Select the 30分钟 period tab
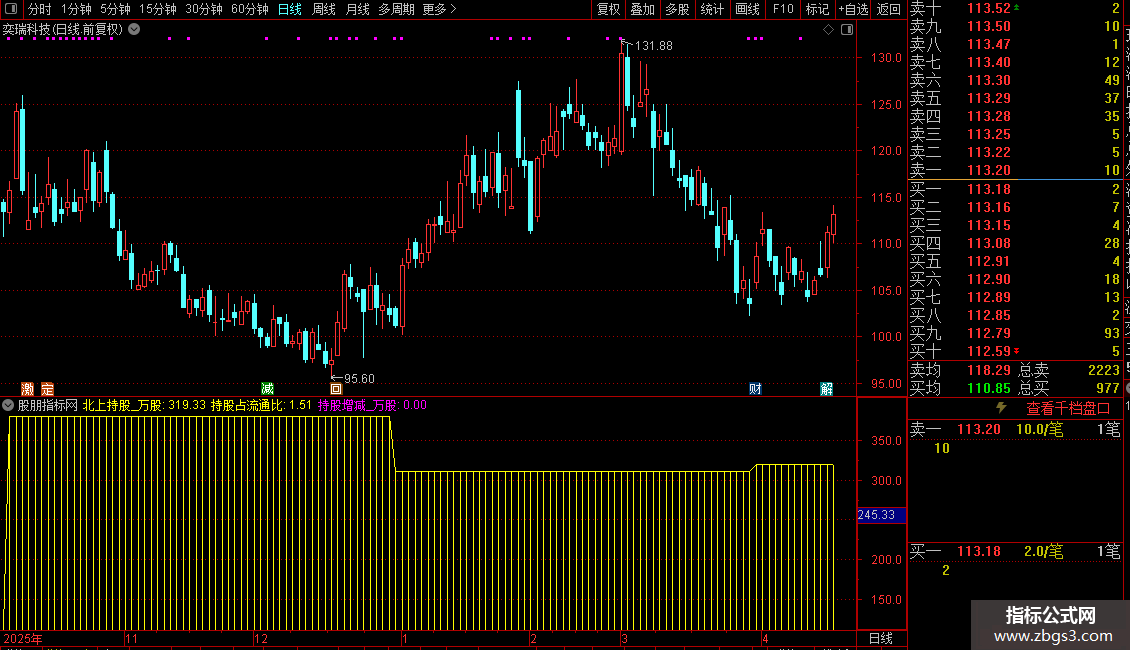The height and width of the screenshot is (650, 1130). (204, 9)
